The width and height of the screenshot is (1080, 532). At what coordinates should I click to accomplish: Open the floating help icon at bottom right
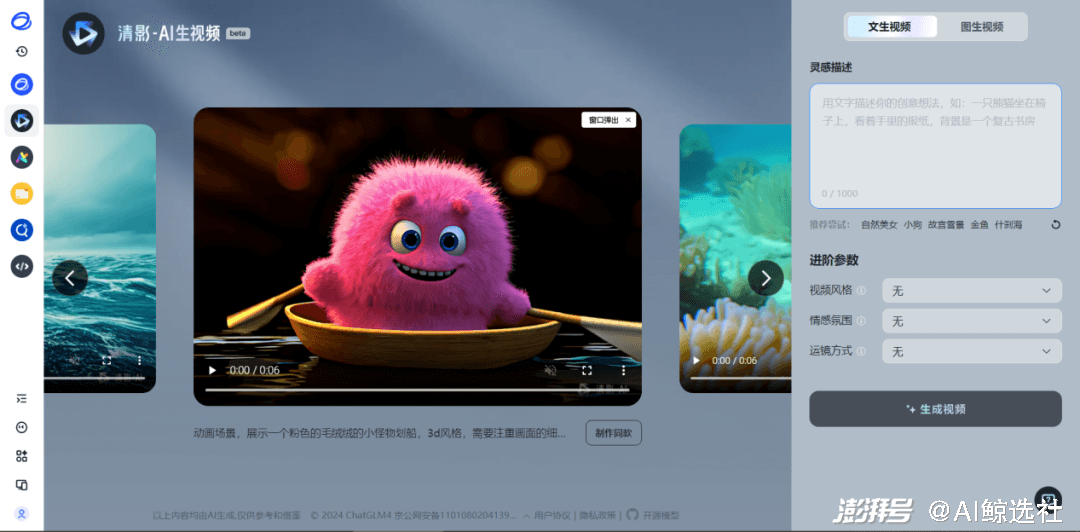point(1048,500)
